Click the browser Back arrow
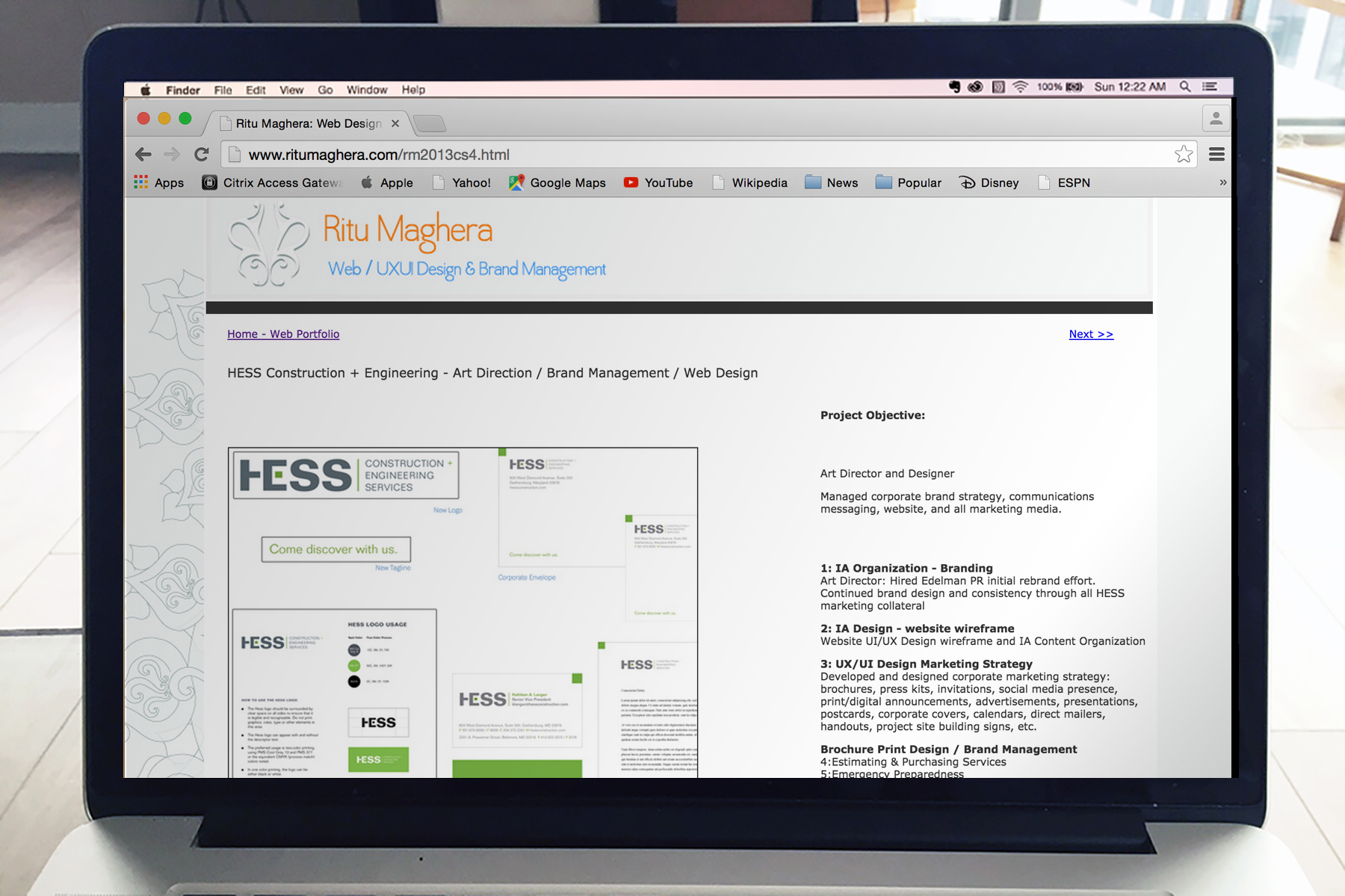This screenshot has width=1345, height=896. (143, 155)
